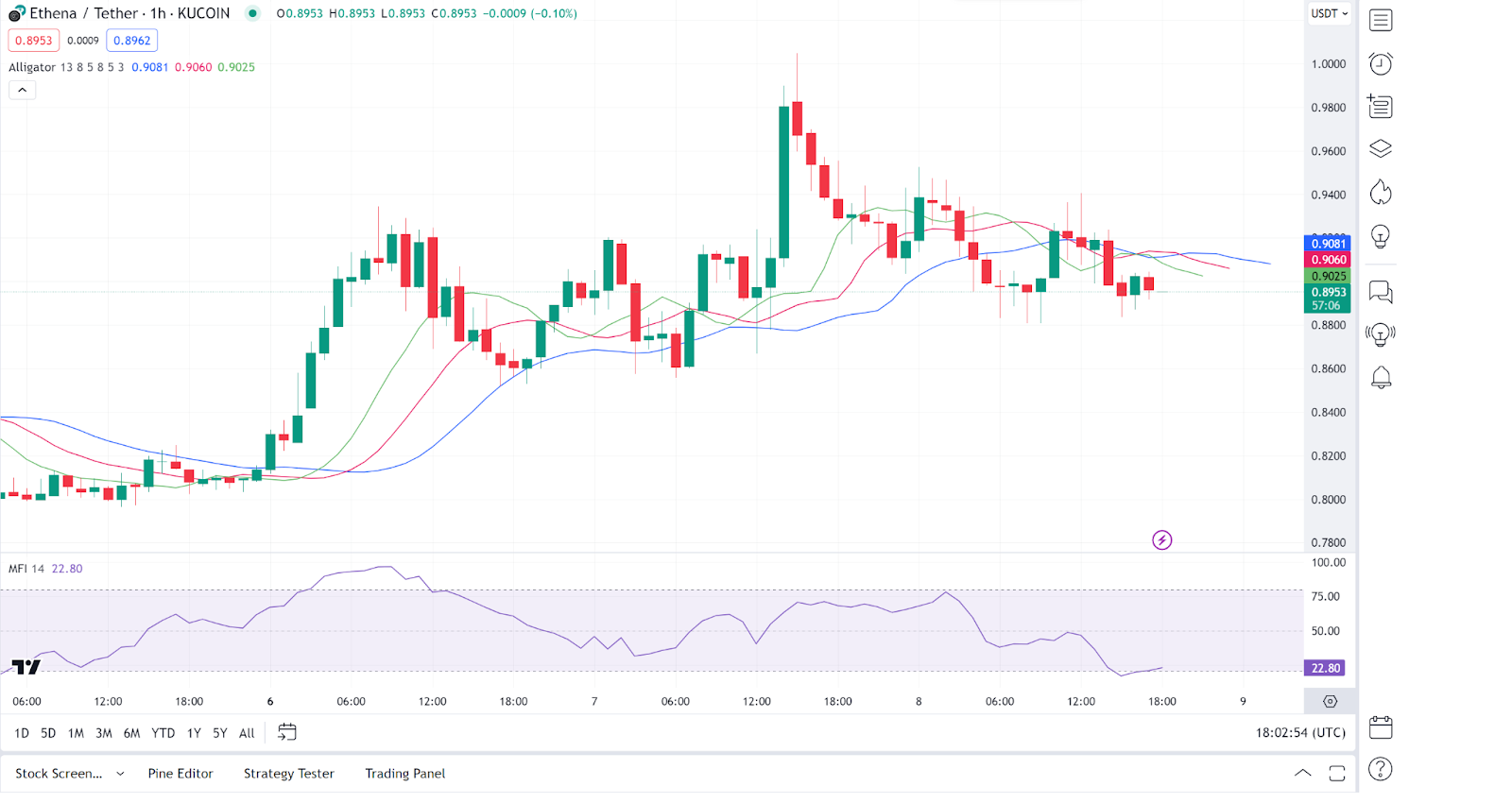Click the 0.8953 current price countdown label
The width and height of the screenshot is (1512, 803).
(x=1328, y=299)
